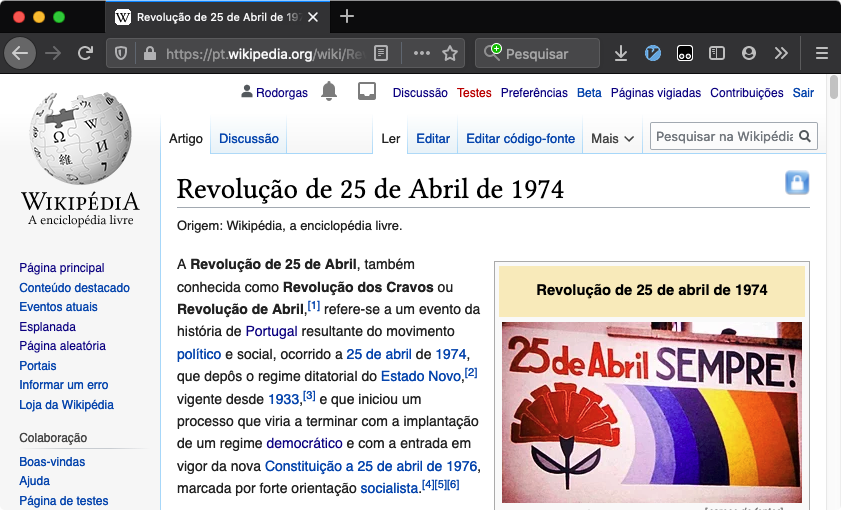This screenshot has width=841, height=510.
Task: Open the 25 de Abril SEMPRE mural image
Action: tap(652, 412)
